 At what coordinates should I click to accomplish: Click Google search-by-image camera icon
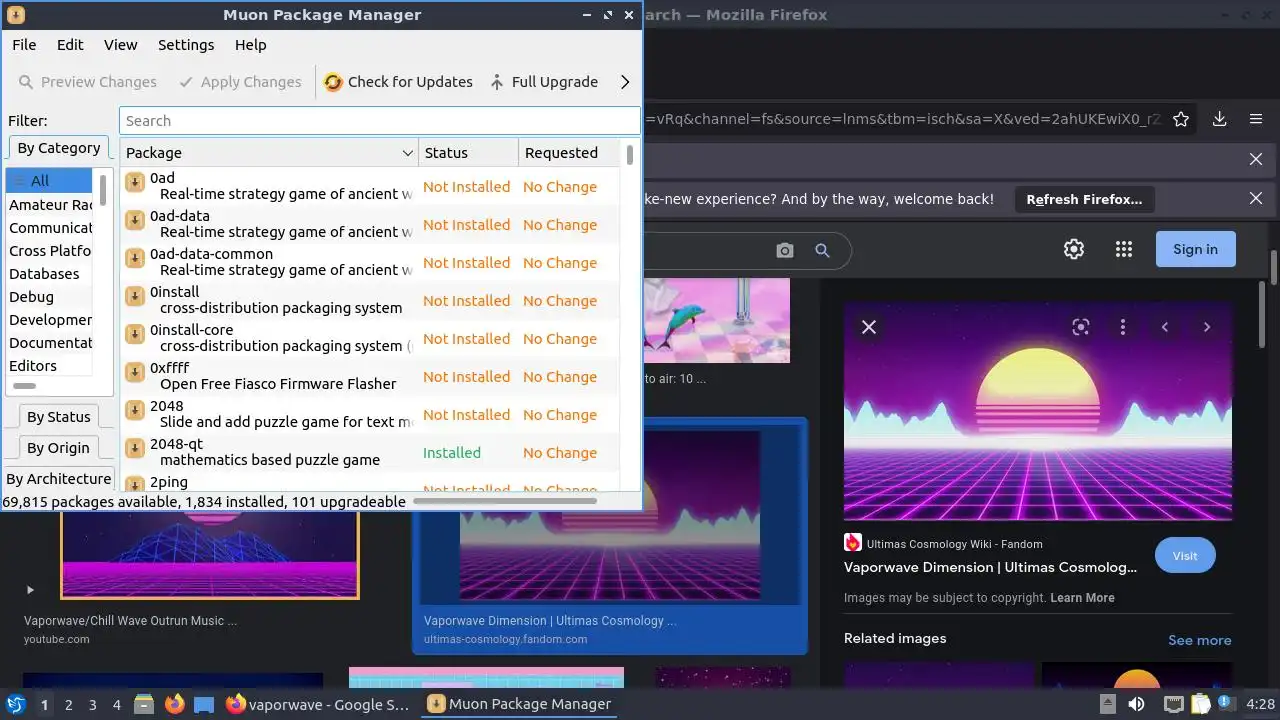[x=785, y=250]
